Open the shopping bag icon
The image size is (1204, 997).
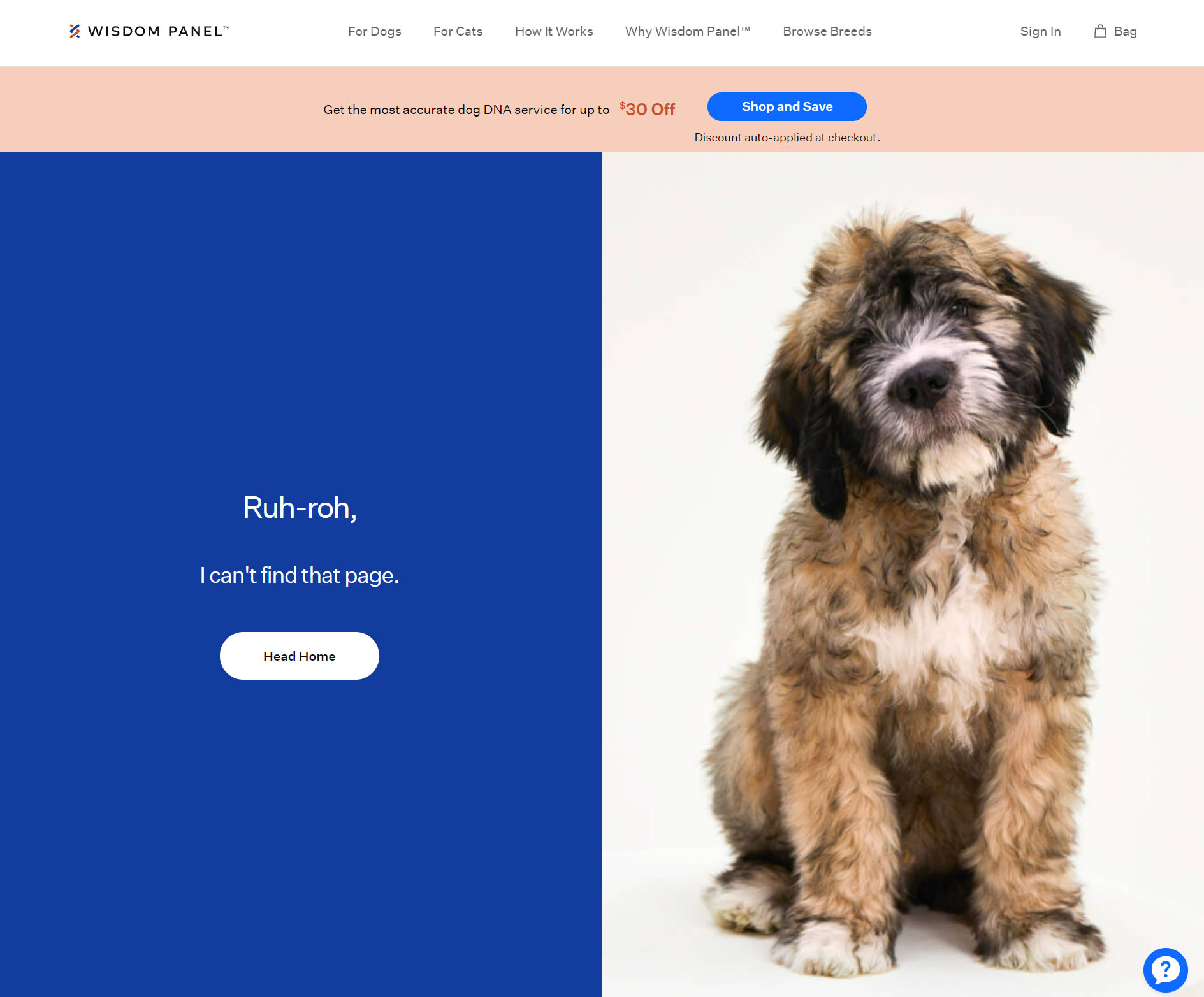(1100, 31)
